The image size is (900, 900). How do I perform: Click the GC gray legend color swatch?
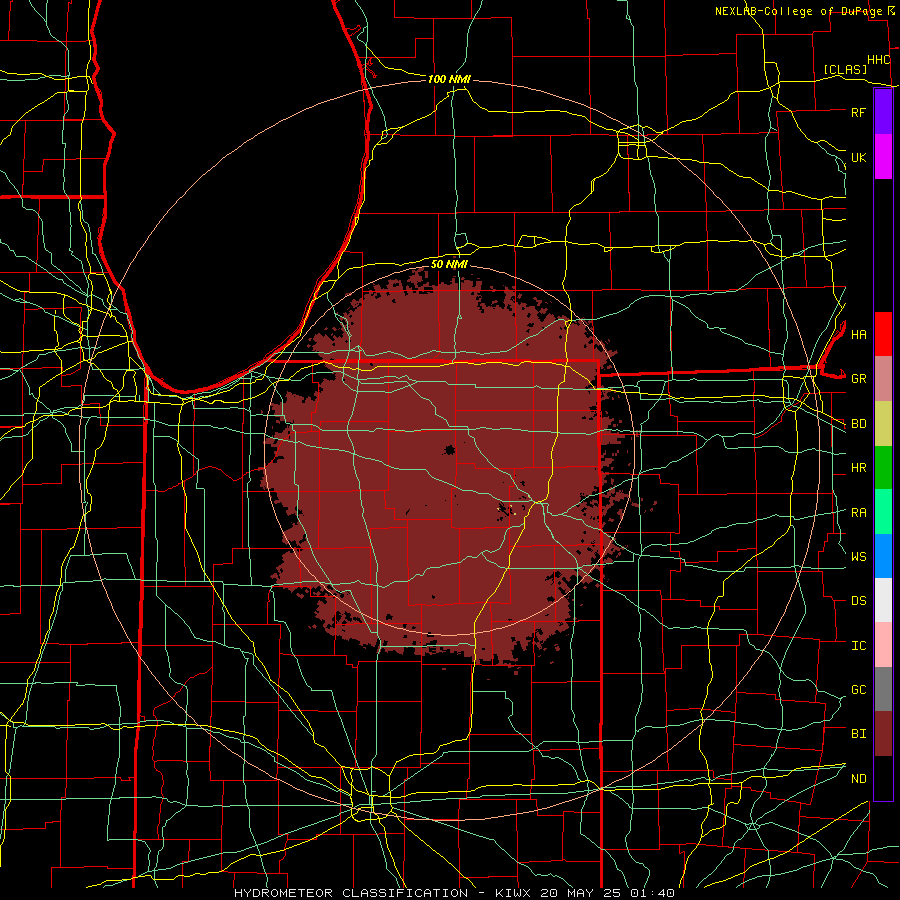click(x=883, y=689)
